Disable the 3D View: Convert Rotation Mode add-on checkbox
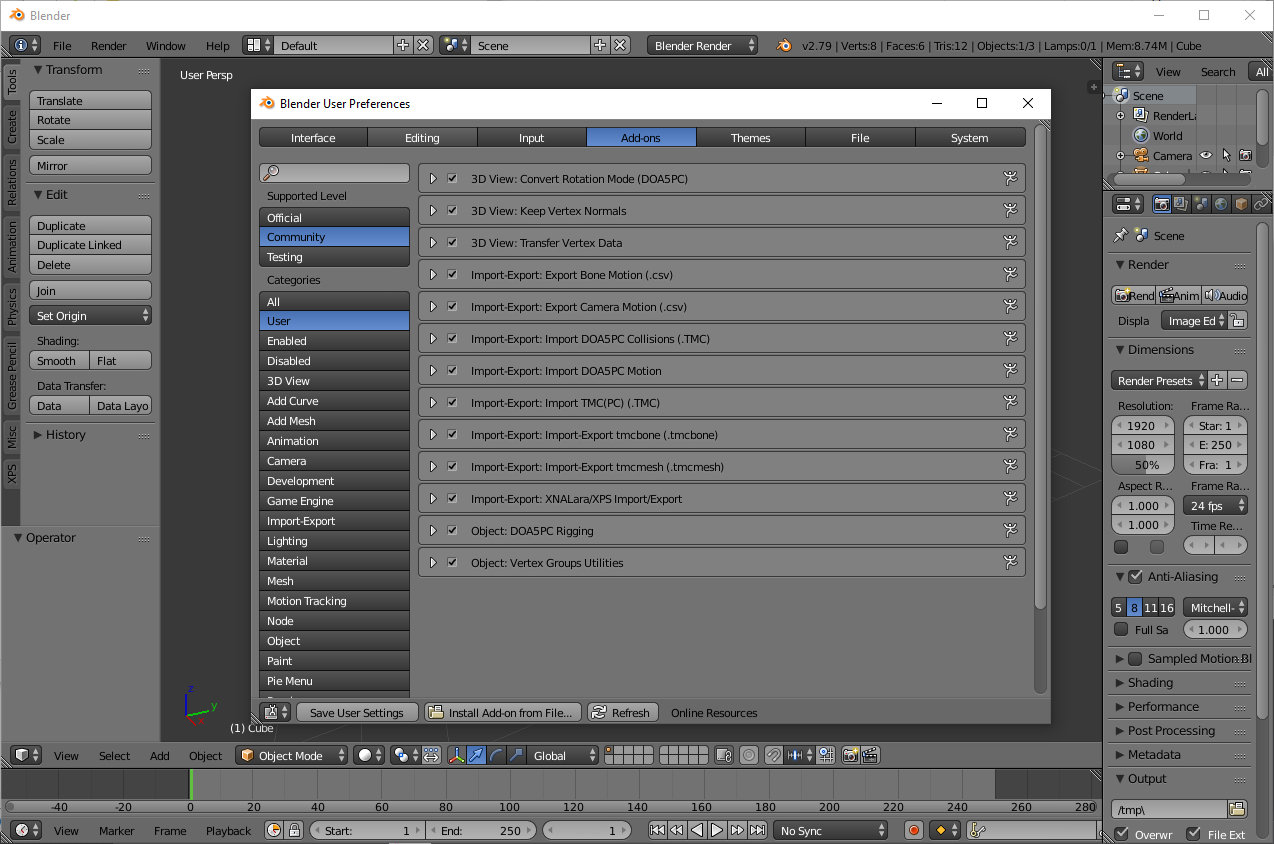 [x=452, y=179]
